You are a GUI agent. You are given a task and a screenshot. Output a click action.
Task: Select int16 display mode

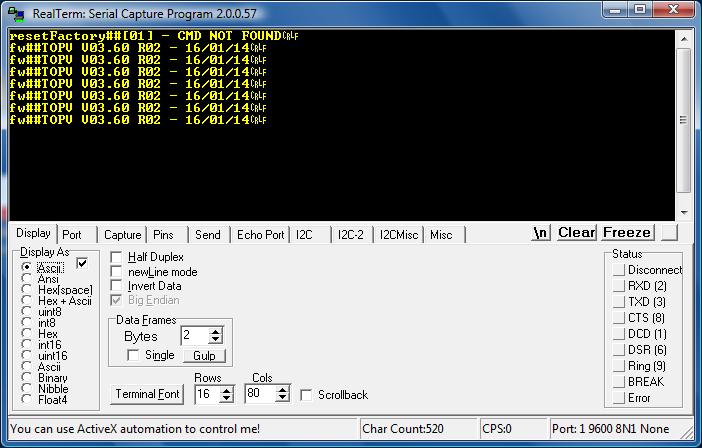coord(26,345)
